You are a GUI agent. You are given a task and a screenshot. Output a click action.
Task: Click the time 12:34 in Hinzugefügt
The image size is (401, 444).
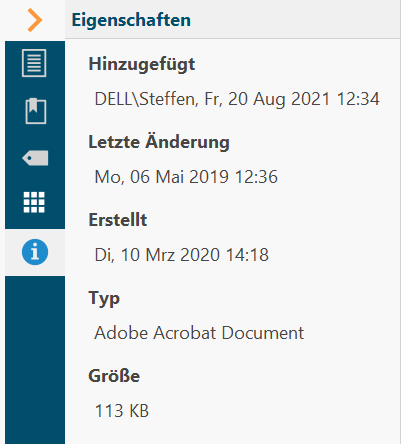pyautogui.click(x=358, y=99)
